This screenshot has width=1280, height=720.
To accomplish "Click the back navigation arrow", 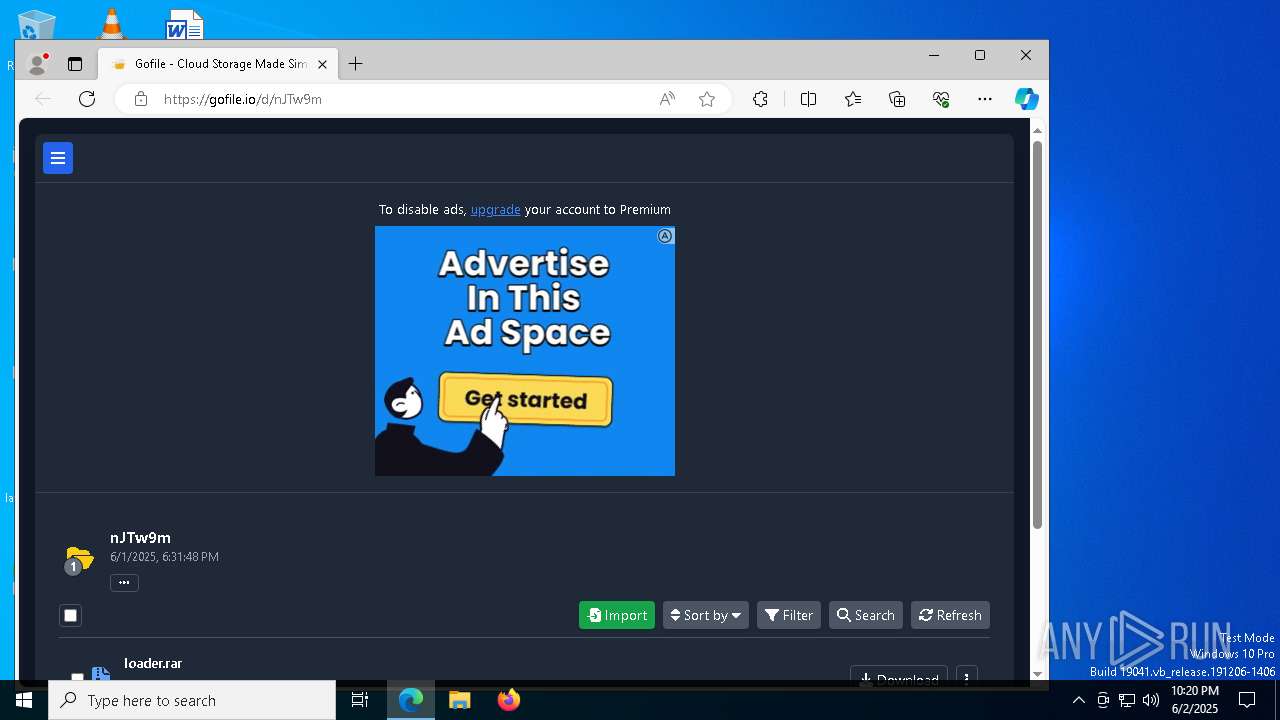I will [x=43, y=99].
